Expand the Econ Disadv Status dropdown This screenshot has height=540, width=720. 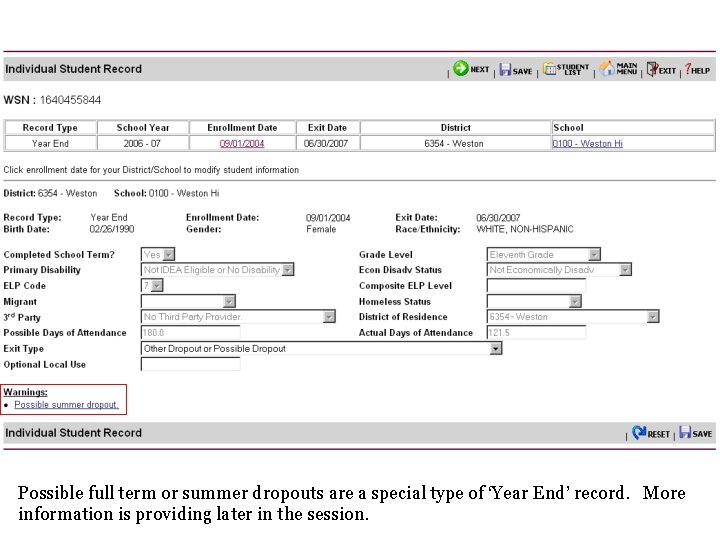click(x=625, y=270)
